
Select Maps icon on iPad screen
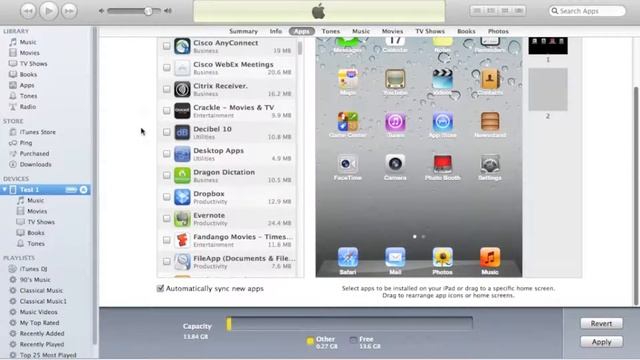tap(348, 79)
